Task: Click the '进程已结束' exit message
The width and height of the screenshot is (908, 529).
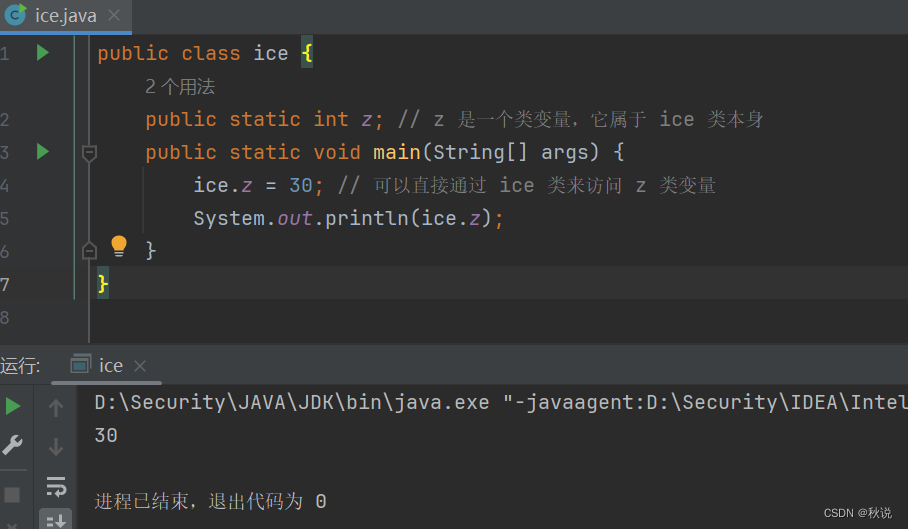Action: coord(210,501)
